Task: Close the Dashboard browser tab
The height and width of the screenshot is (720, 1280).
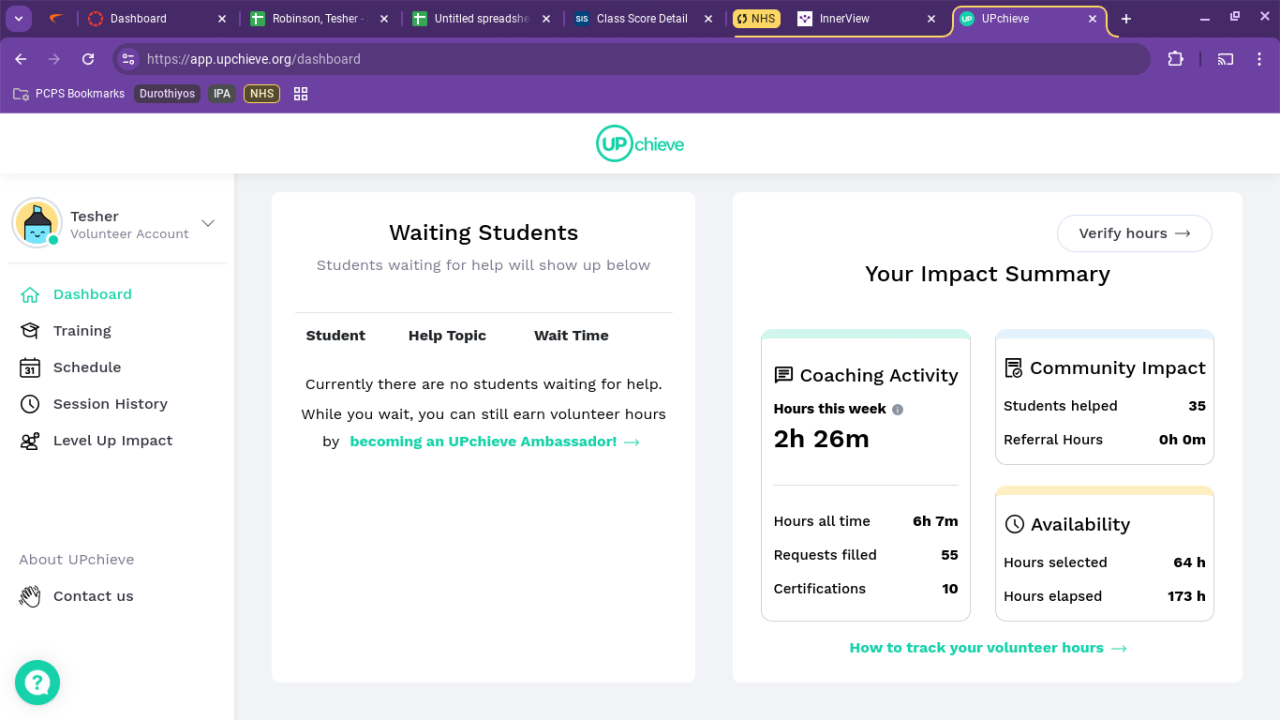Action: coord(221,19)
